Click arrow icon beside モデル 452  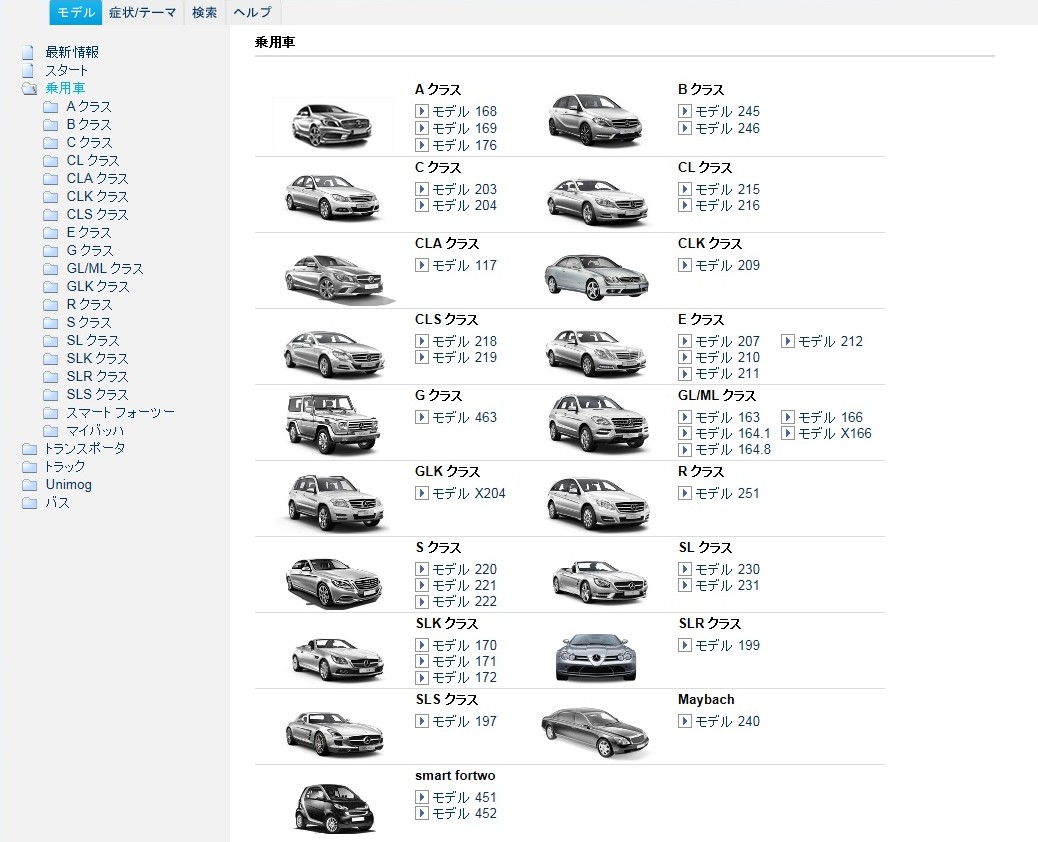422,814
